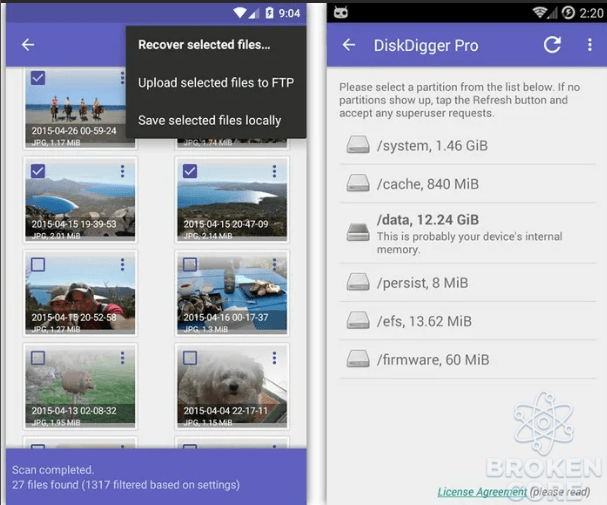The height and width of the screenshot is (505, 607).
Task: Open options menu for photo 2015-04-13 02-08-32
Action: point(122,358)
